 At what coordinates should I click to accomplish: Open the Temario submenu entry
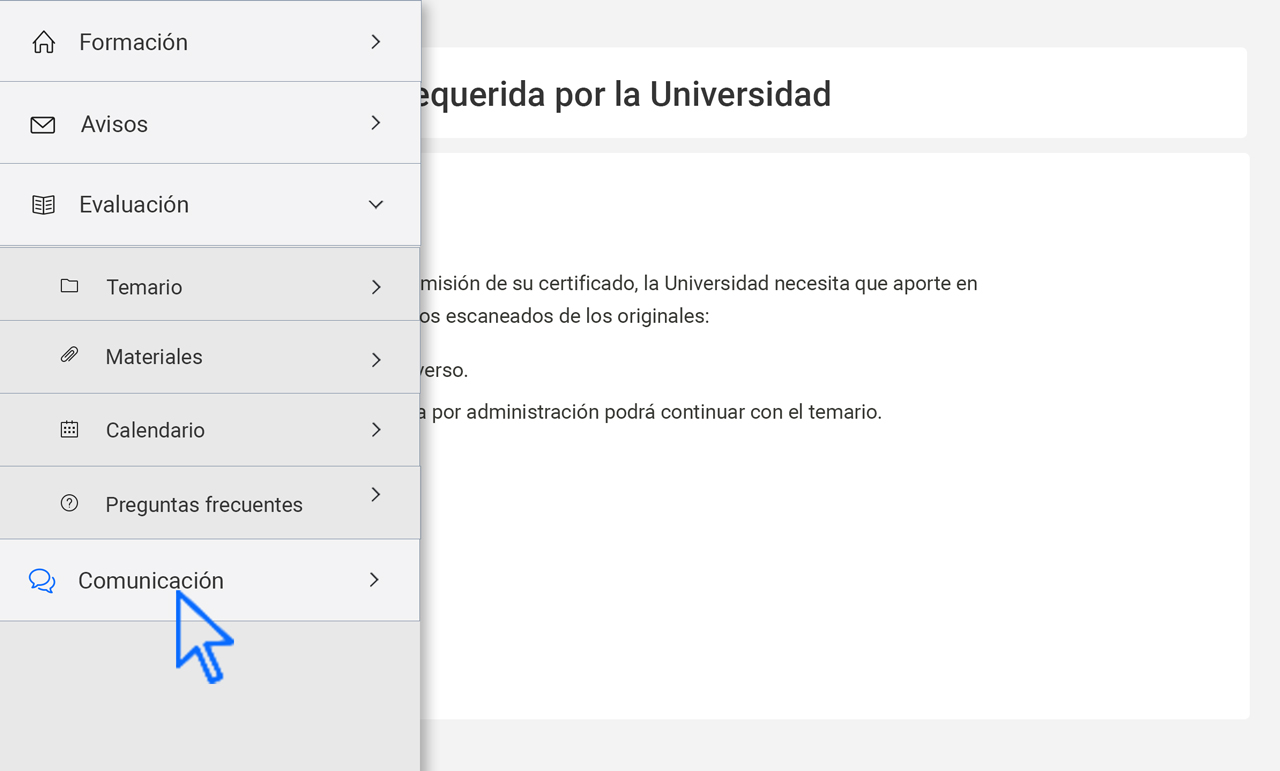click(x=210, y=284)
